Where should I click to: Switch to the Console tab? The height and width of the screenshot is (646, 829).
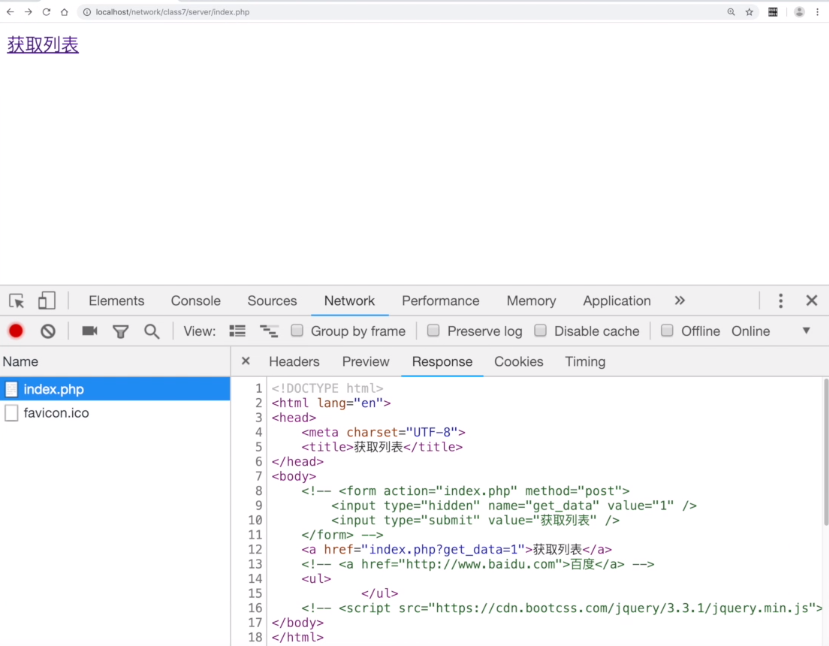[196, 301]
